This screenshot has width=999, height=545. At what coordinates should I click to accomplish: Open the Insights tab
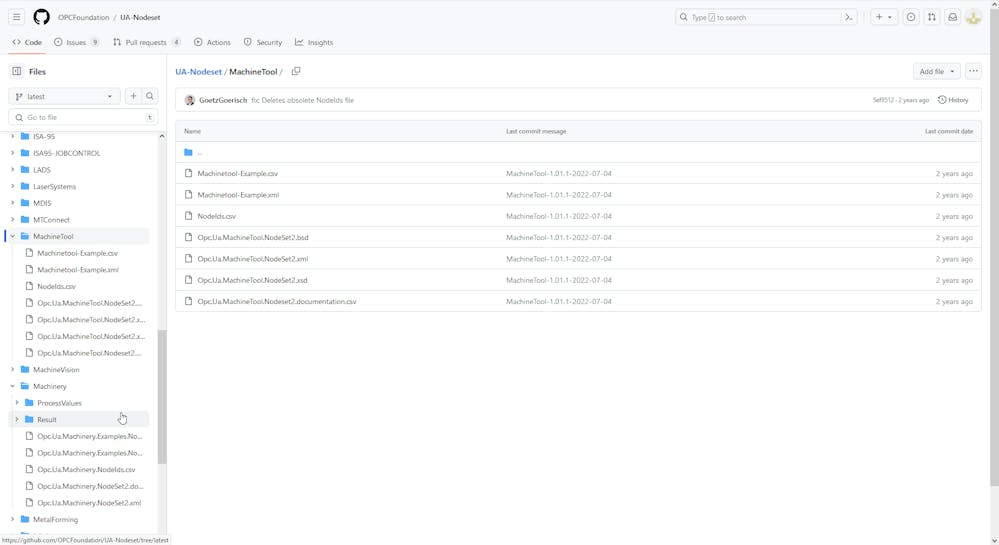[x=314, y=42]
